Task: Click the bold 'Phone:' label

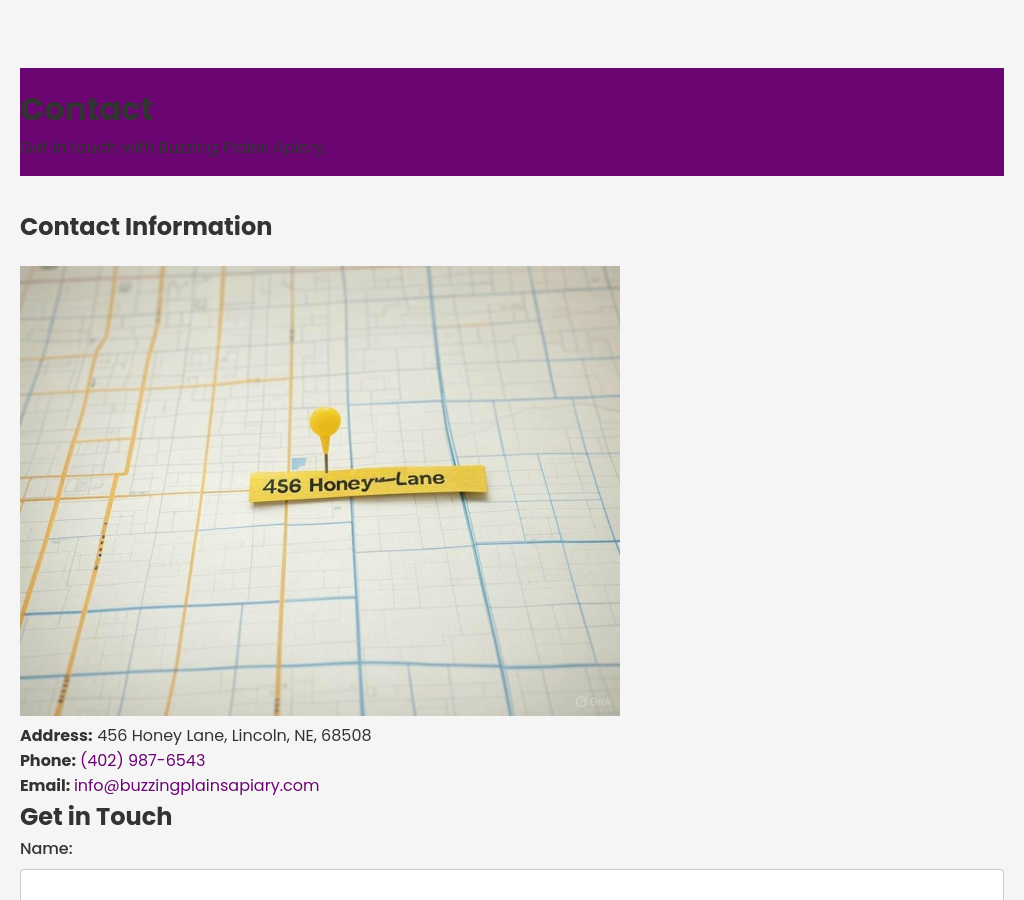Action: pyautogui.click(x=47, y=761)
